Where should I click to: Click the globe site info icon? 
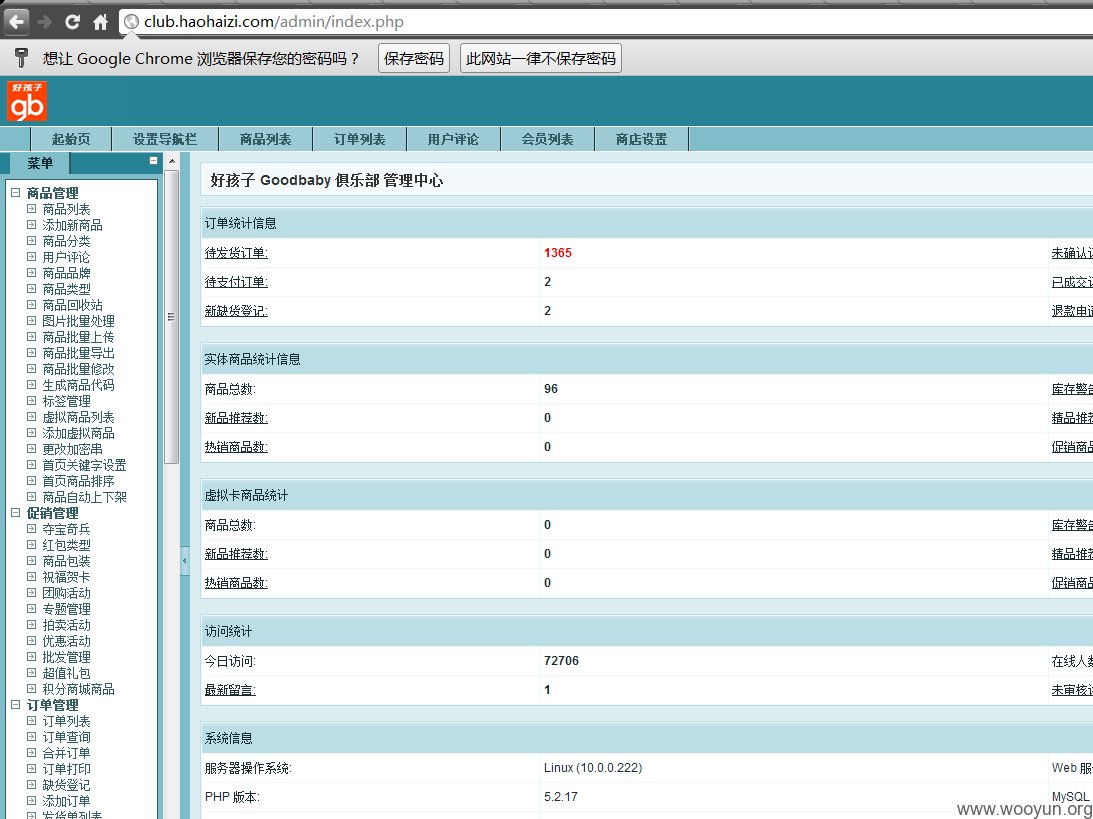[131, 22]
